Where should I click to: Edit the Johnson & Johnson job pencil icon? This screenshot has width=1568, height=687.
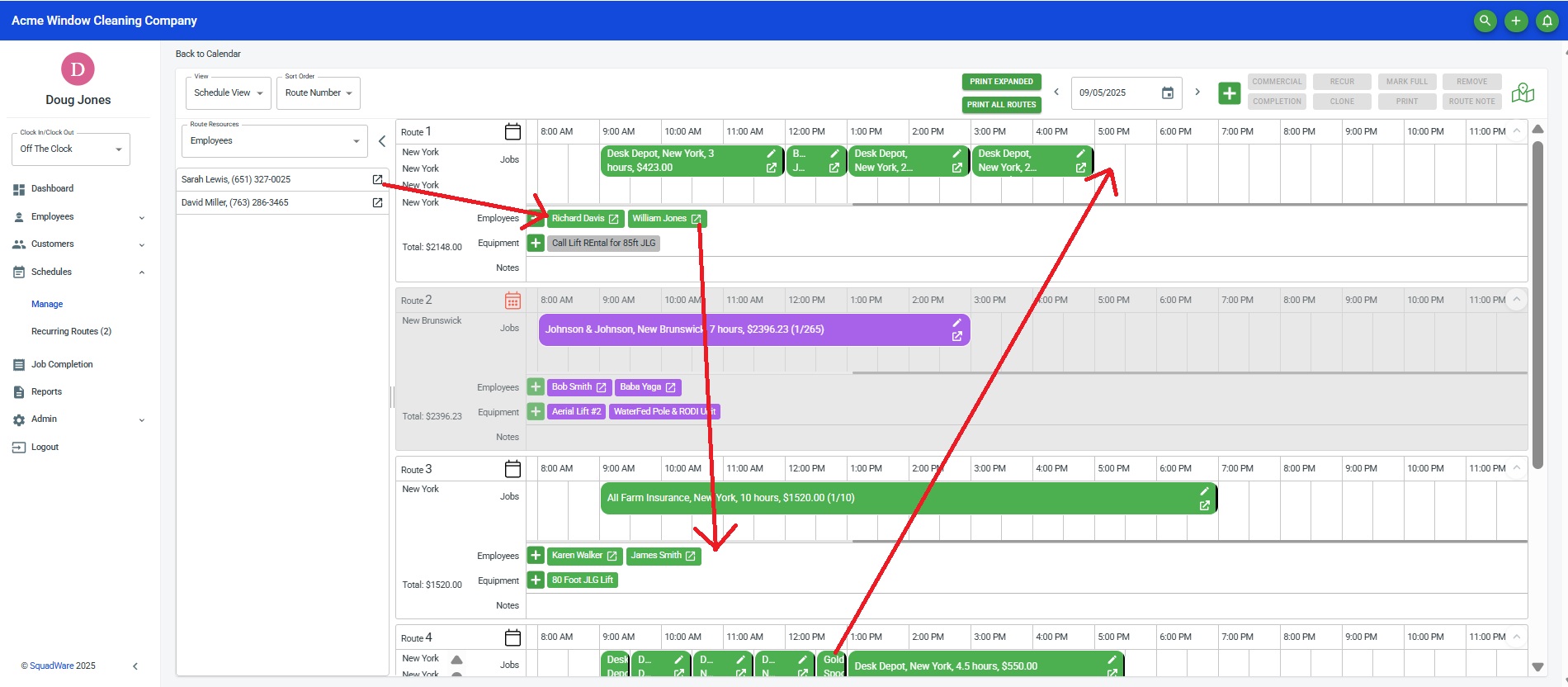pyautogui.click(x=956, y=323)
